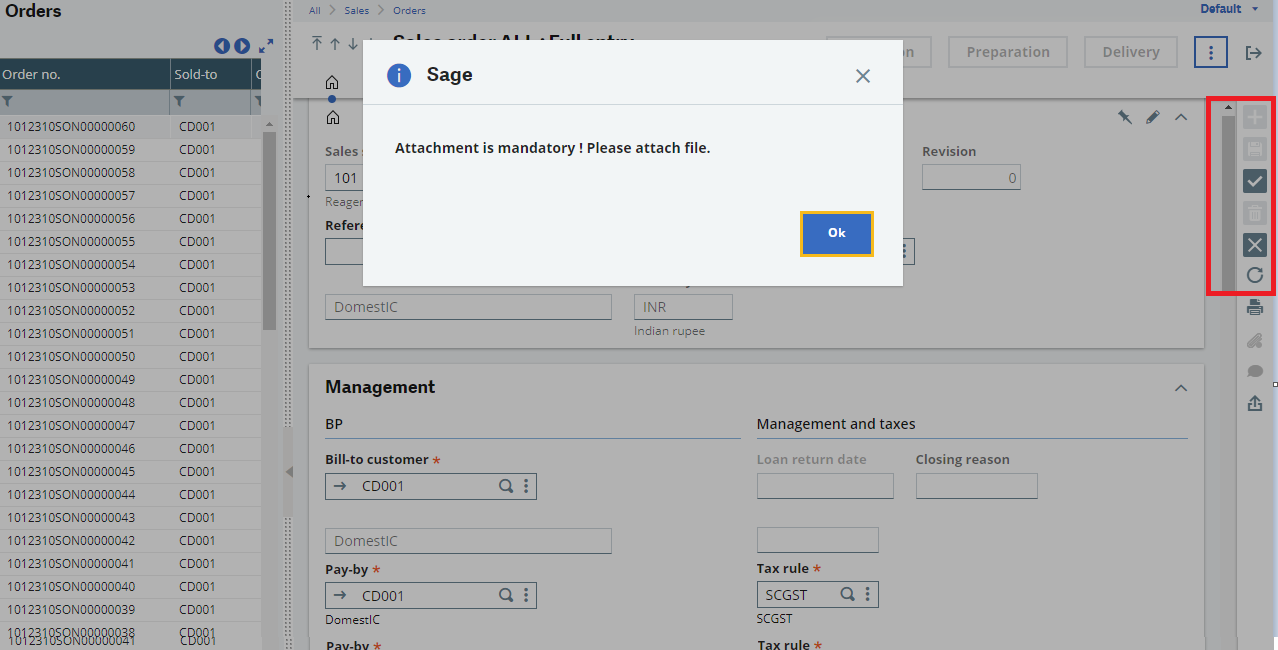Toggle the filter on the Order no. column

[8, 101]
